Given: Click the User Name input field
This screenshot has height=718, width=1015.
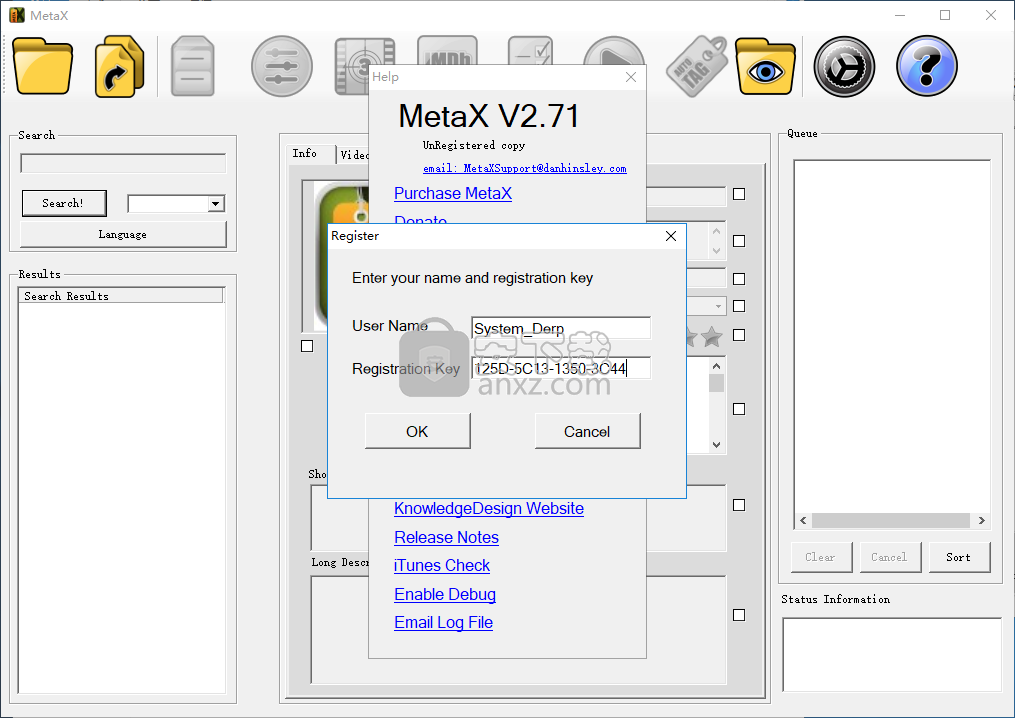Looking at the screenshot, I should (561, 328).
